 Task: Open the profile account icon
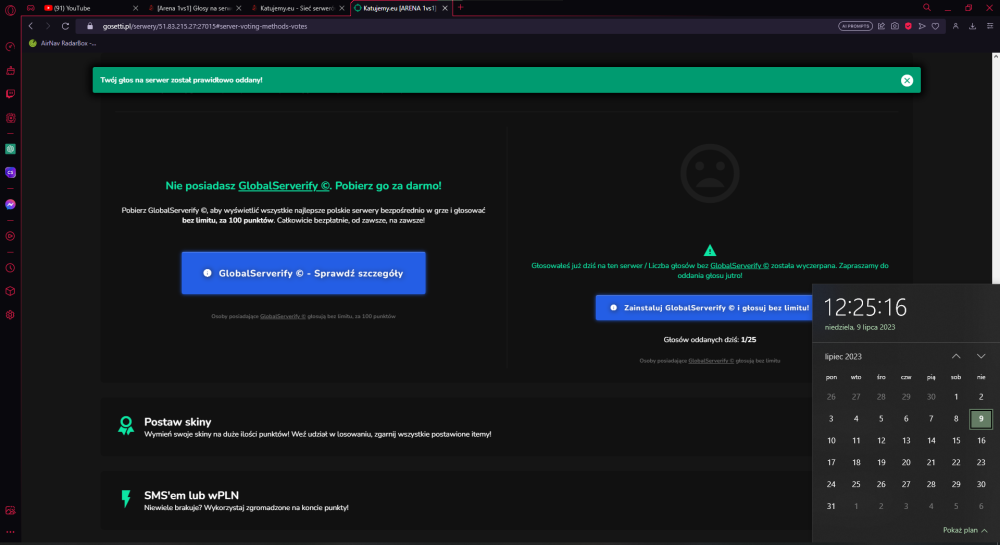[955, 26]
